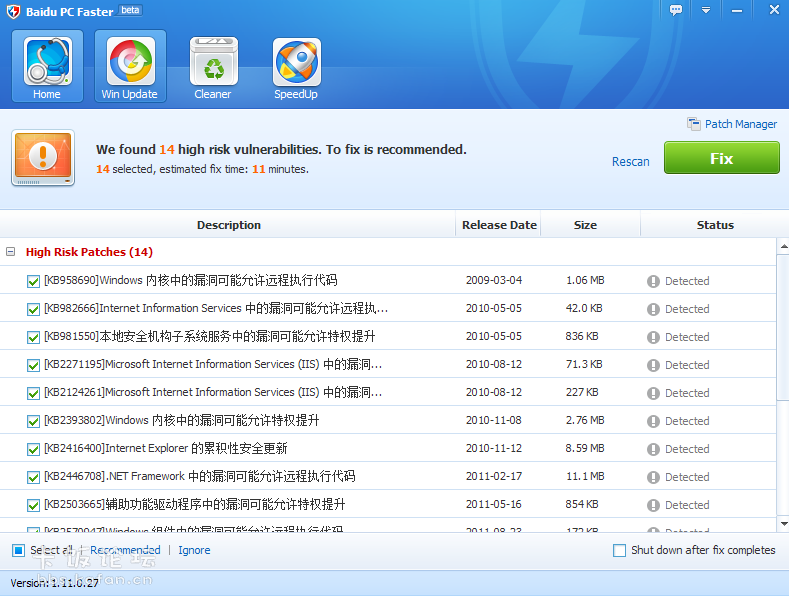
Task: Click the Recommended selection link
Action: 125,550
